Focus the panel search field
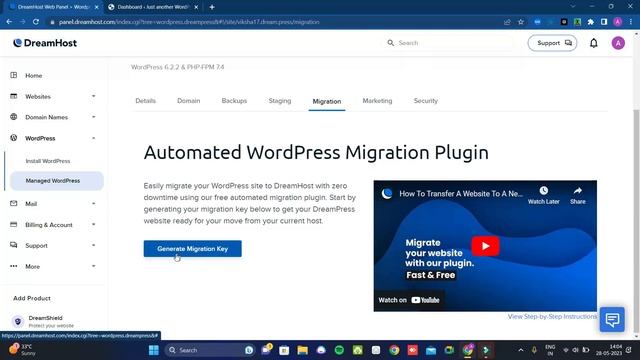 click(449, 43)
